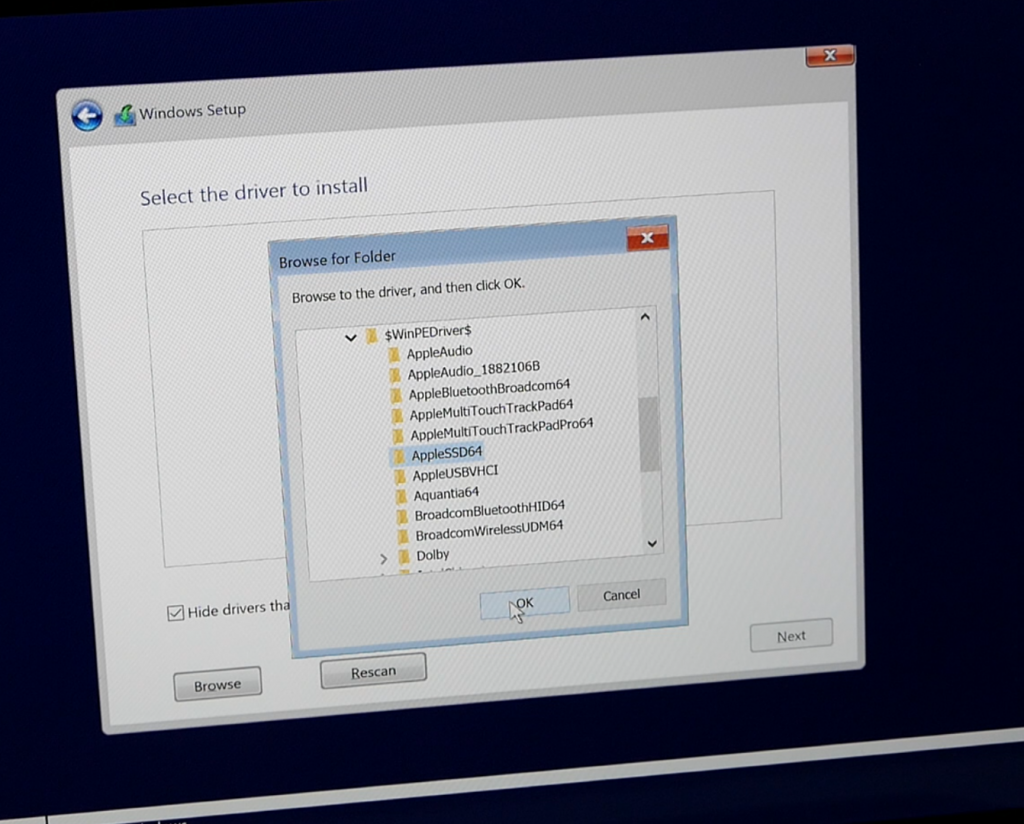The width and height of the screenshot is (1024, 824).
Task: Click the AppleSSD64 folder icon
Action: [x=399, y=456]
